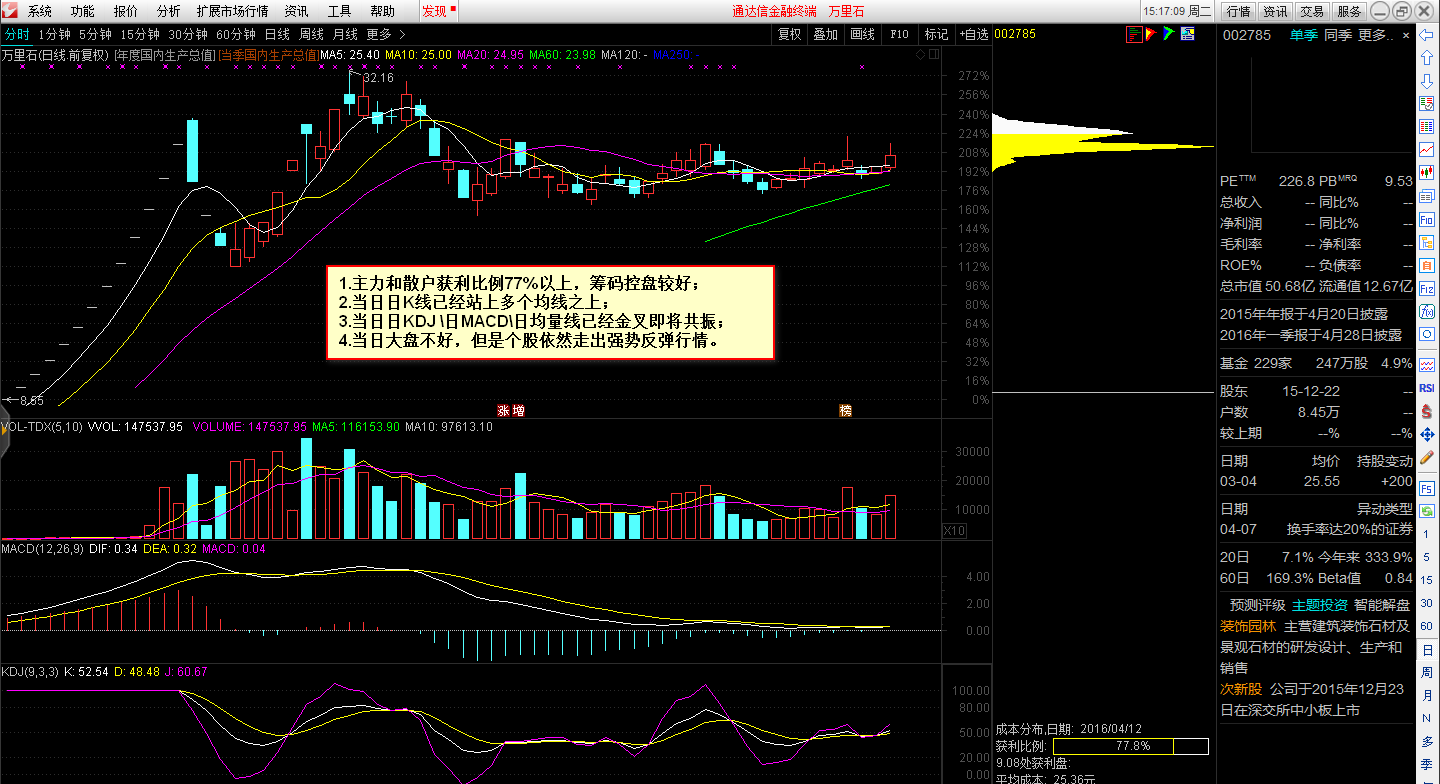This screenshot has height=784, width=1440.
Task: Open the 扩展市场行情 menu
Action: [232, 11]
